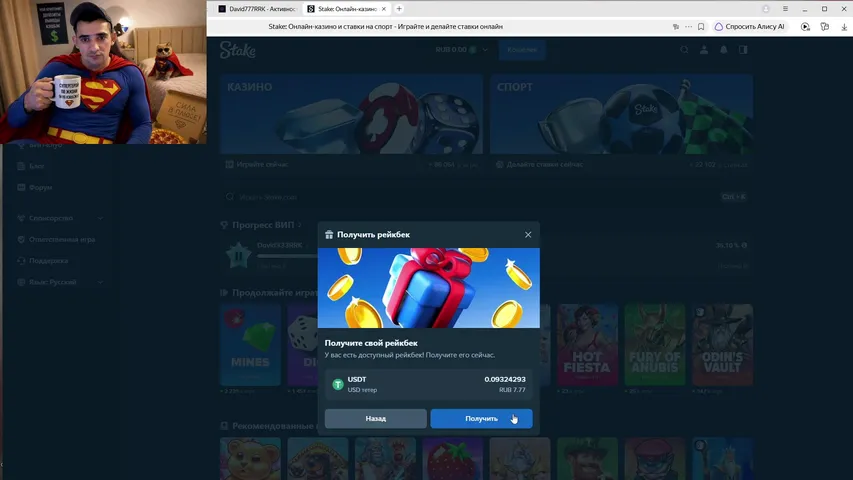Click the Stake search input field
853x480 pixels.
[486, 196]
